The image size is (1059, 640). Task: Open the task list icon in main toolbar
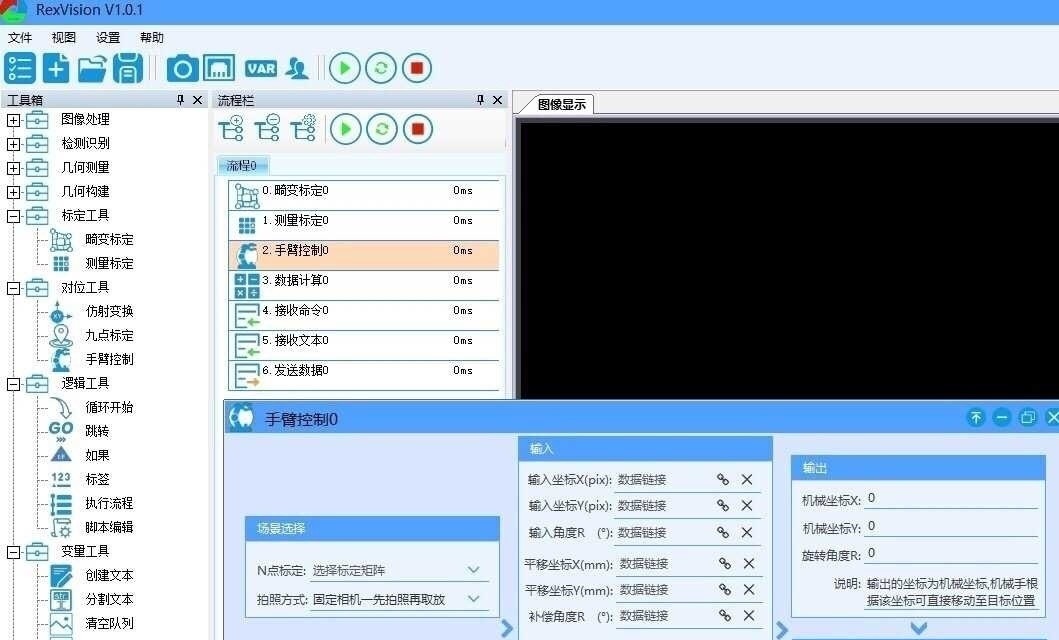[x=20, y=68]
